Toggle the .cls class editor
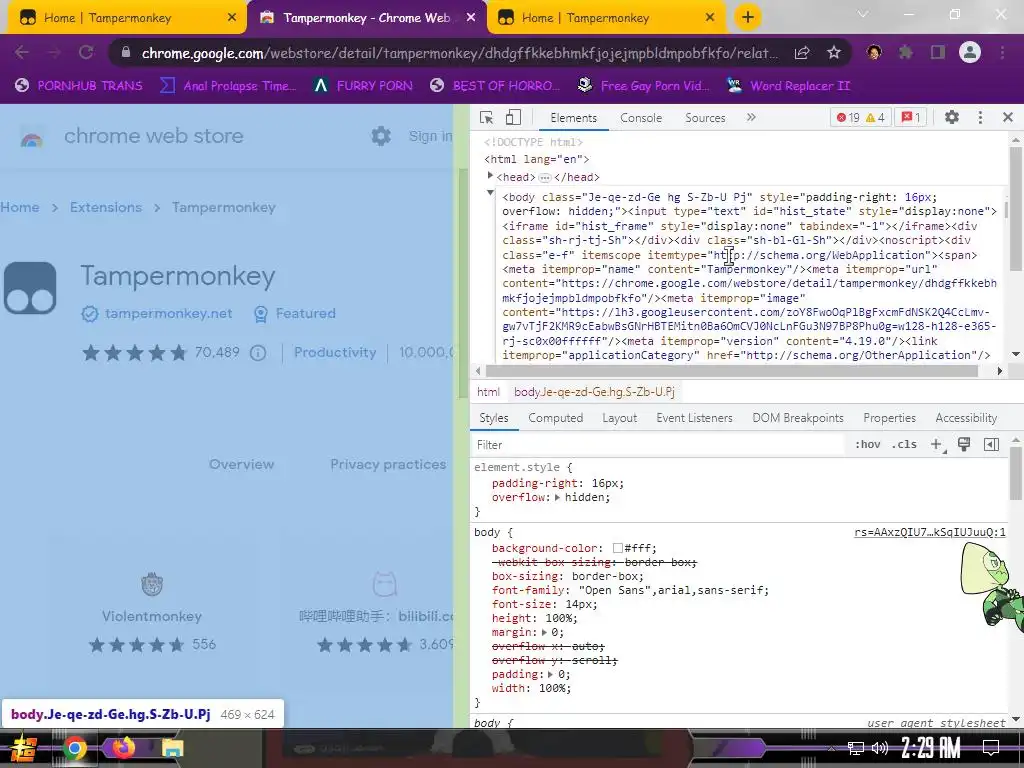The image size is (1024, 768). 904,444
